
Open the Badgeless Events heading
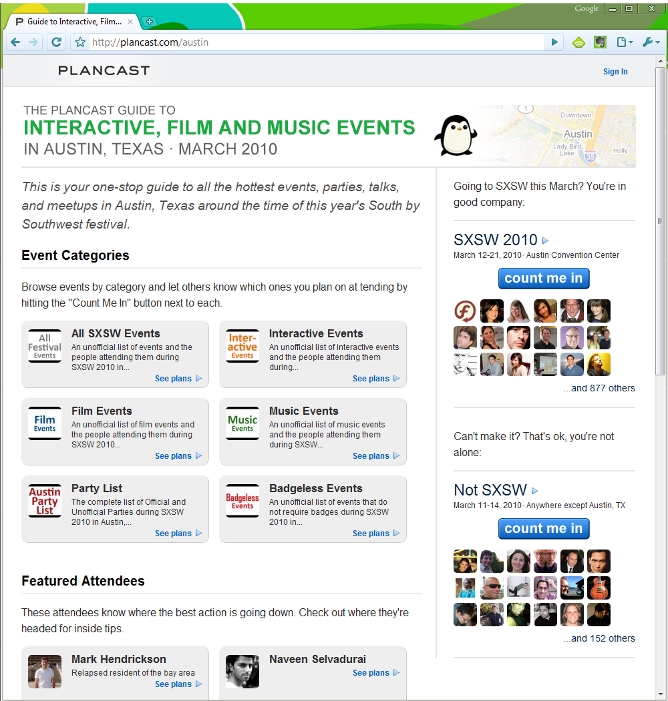pos(316,488)
